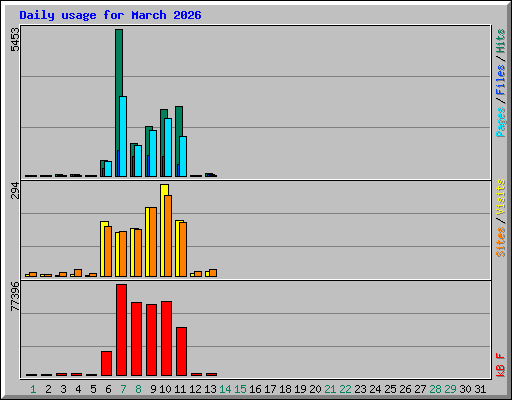Screen dimensions: 512x400
Task: Click the red KBytes bar for day 10
Action: click(167, 339)
